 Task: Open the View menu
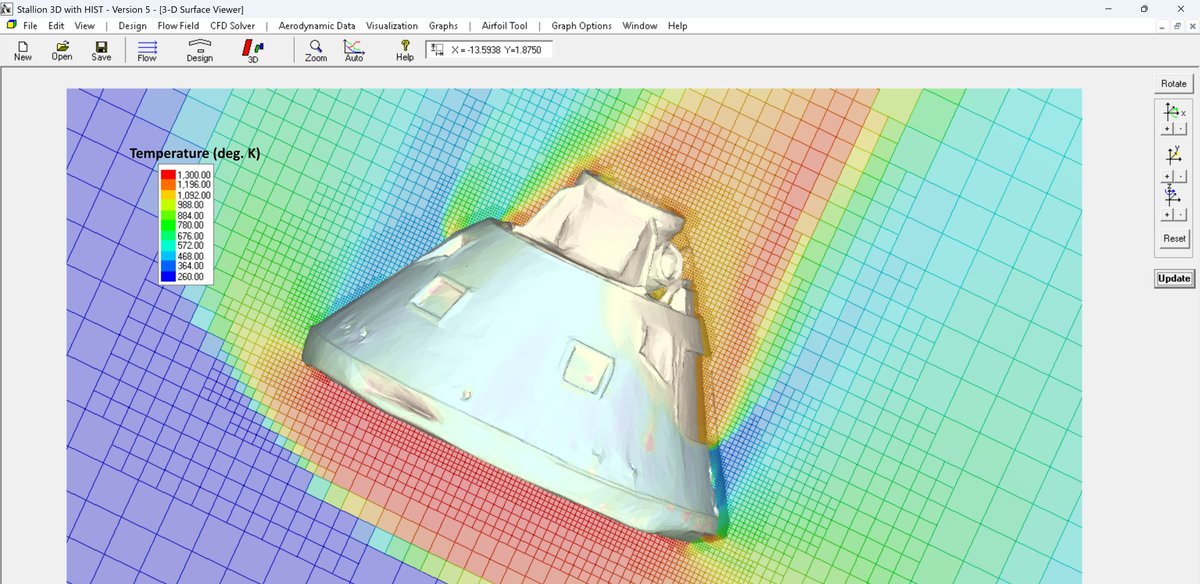(85, 26)
